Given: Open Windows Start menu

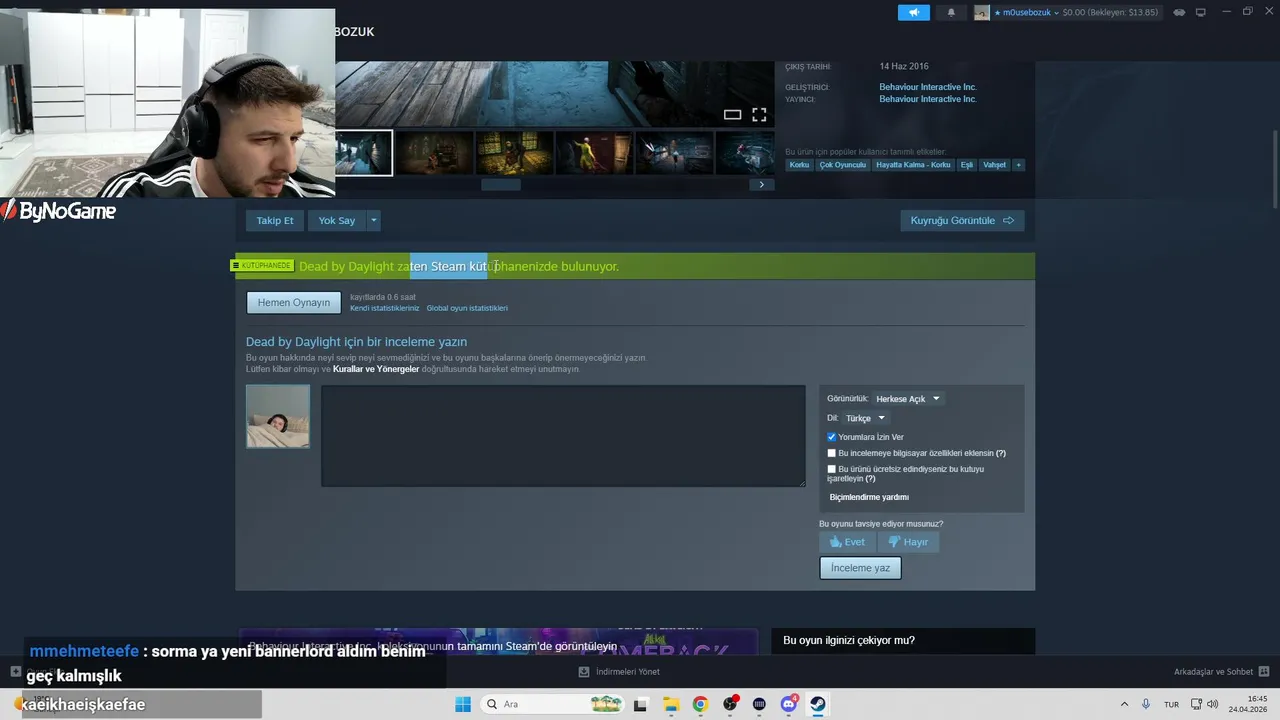Looking at the screenshot, I should (463, 704).
